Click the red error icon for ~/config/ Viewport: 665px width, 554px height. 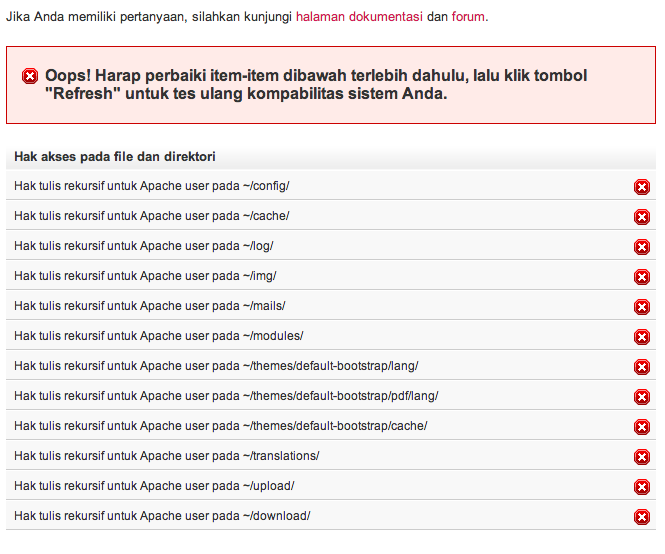pyautogui.click(x=642, y=187)
